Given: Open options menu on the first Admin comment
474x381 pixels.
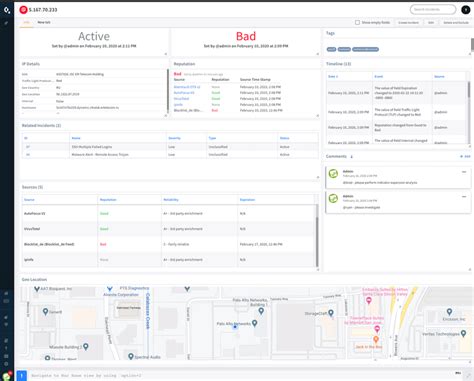Looking at the screenshot, I should 464,172.
